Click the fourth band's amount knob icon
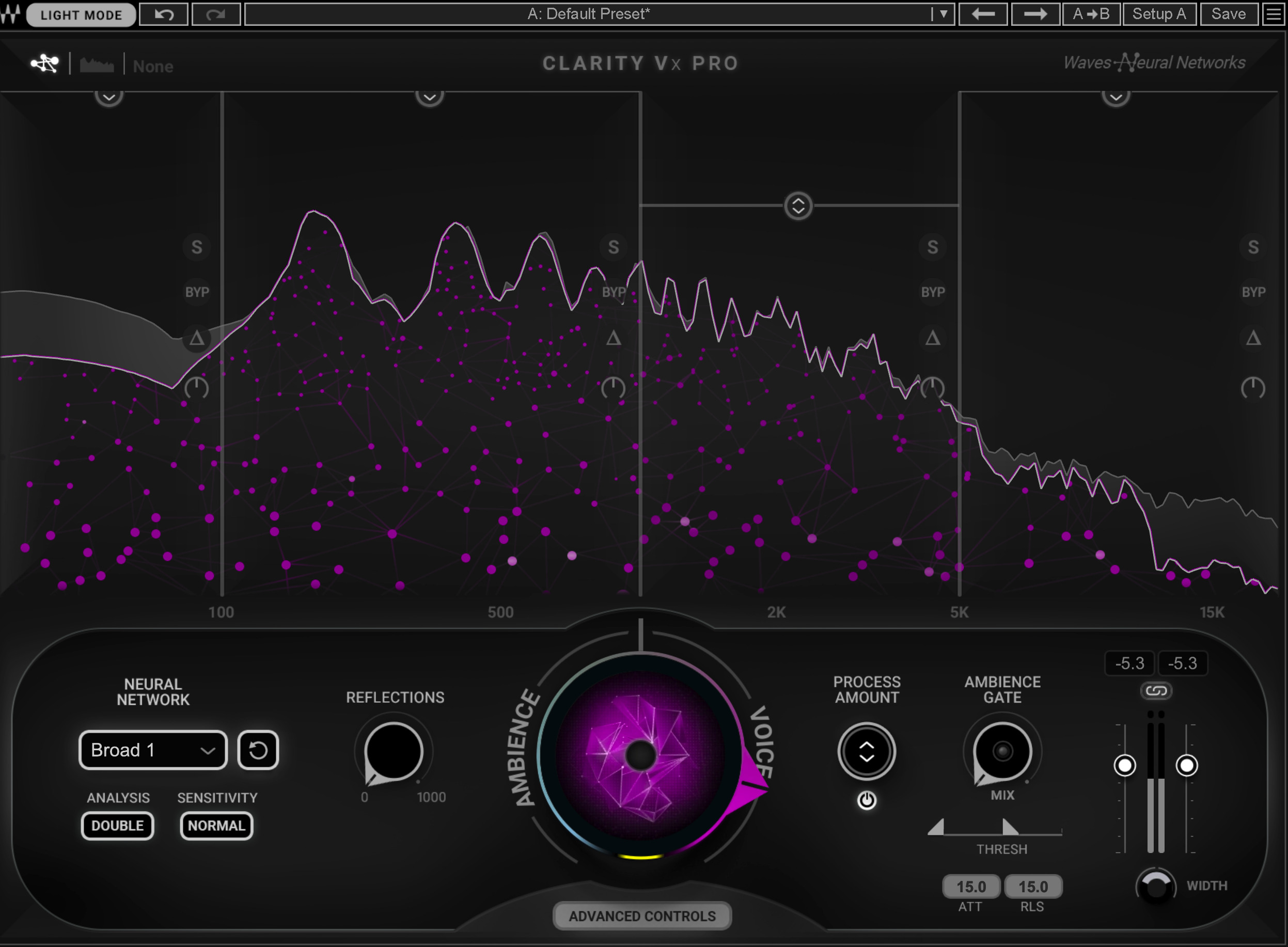Screen dimensions: 1288x947 click(1253, 388)
